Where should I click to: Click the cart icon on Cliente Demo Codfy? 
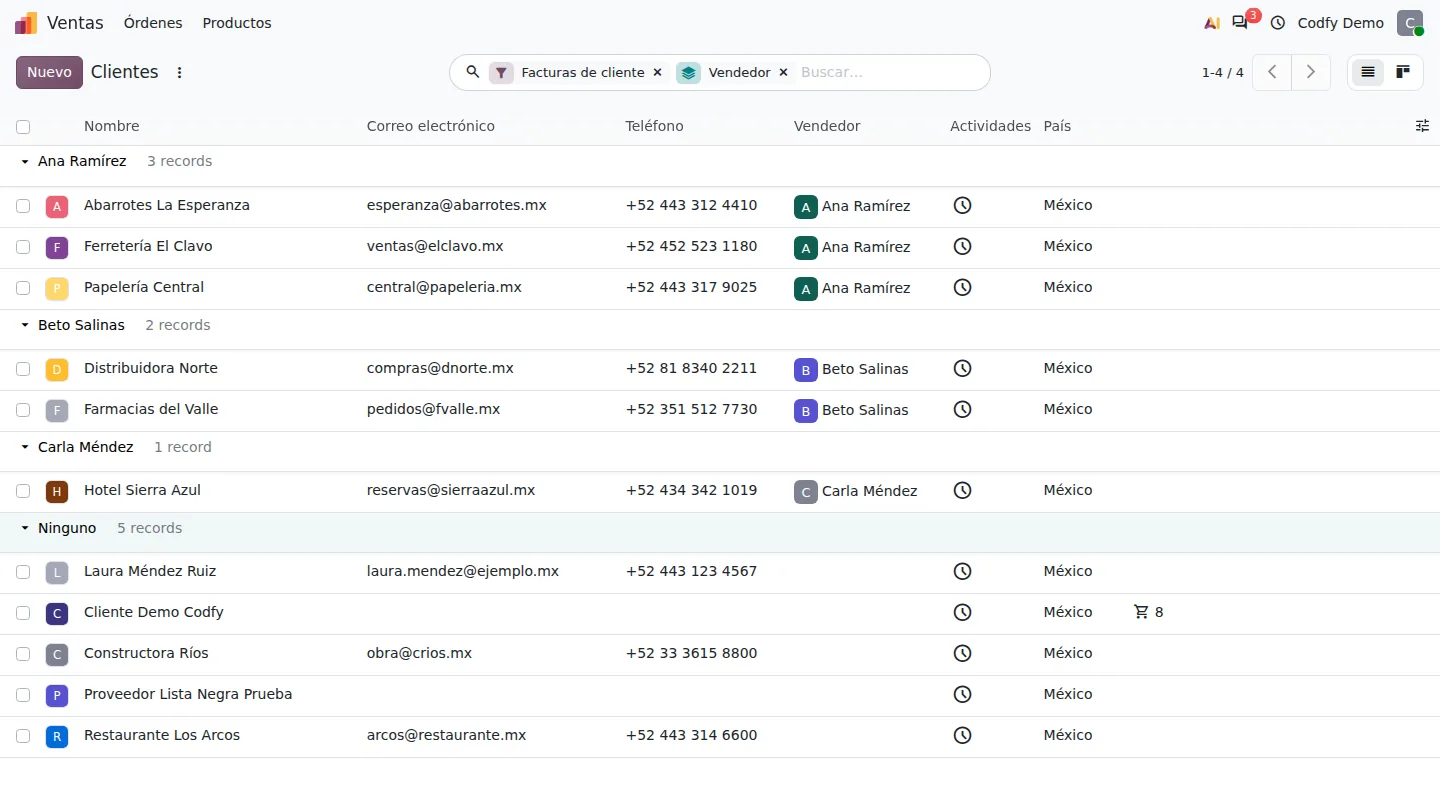pyautogui.click(x=1141, y=612)
